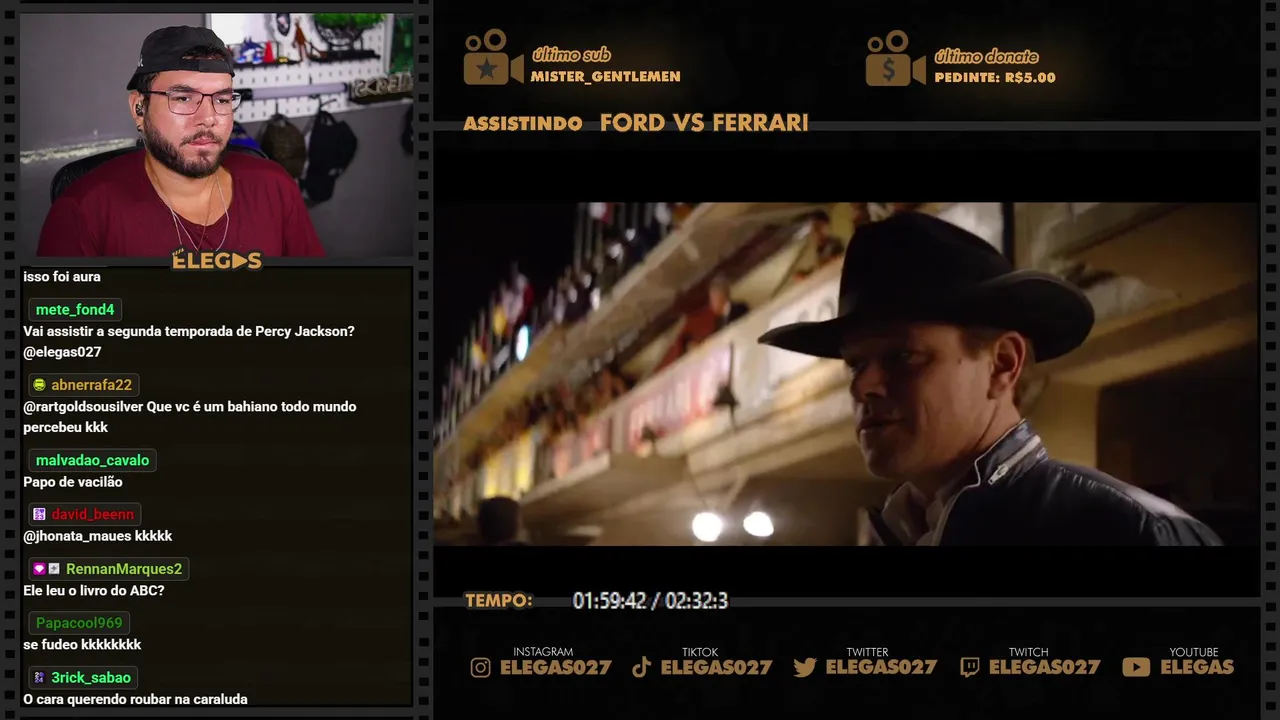Viewport: 1280px width, 720px height.
Task: Click the '@rartgoldsousilver' mention message
Action: [190, 417]
